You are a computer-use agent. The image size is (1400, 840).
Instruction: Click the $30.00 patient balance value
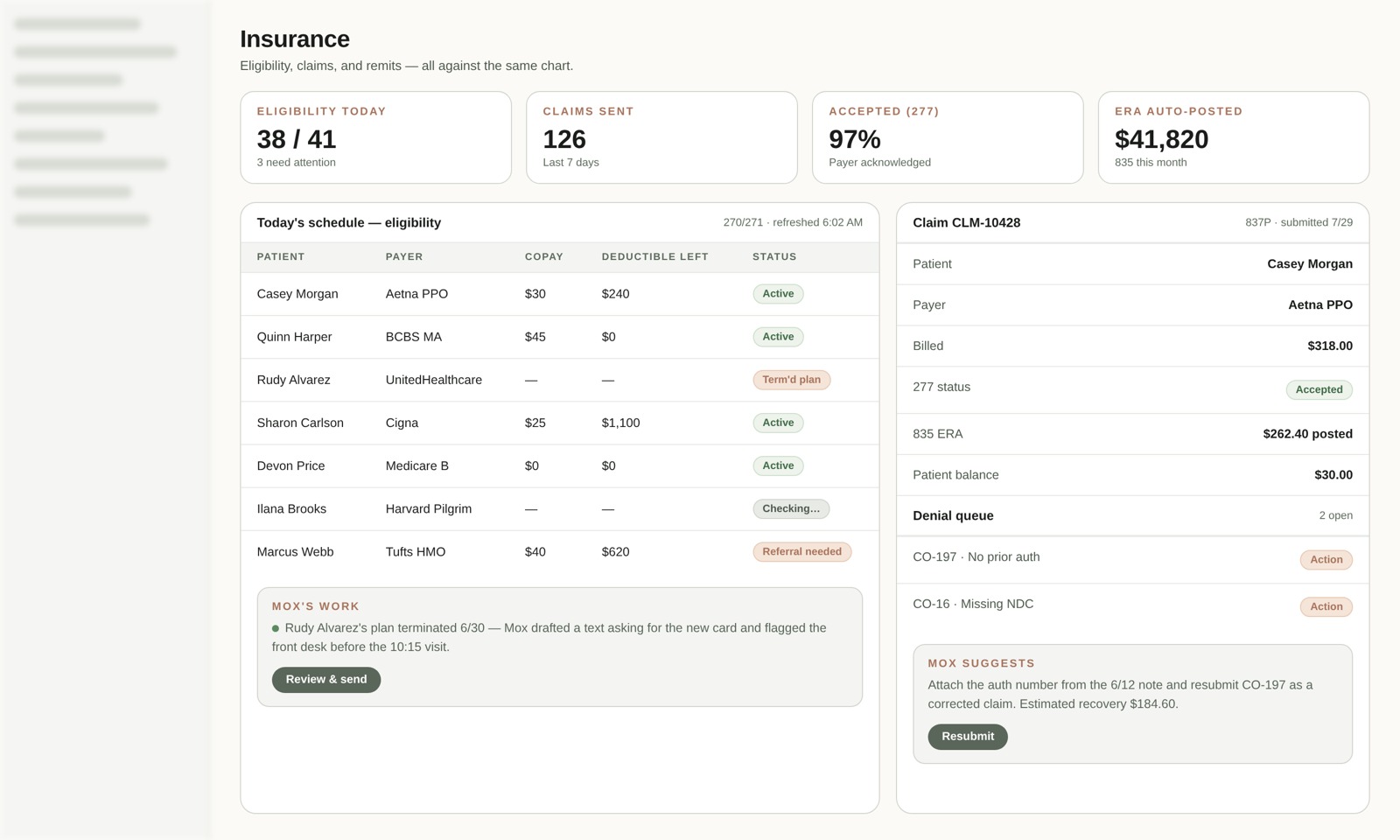(x=1333, y=475)
